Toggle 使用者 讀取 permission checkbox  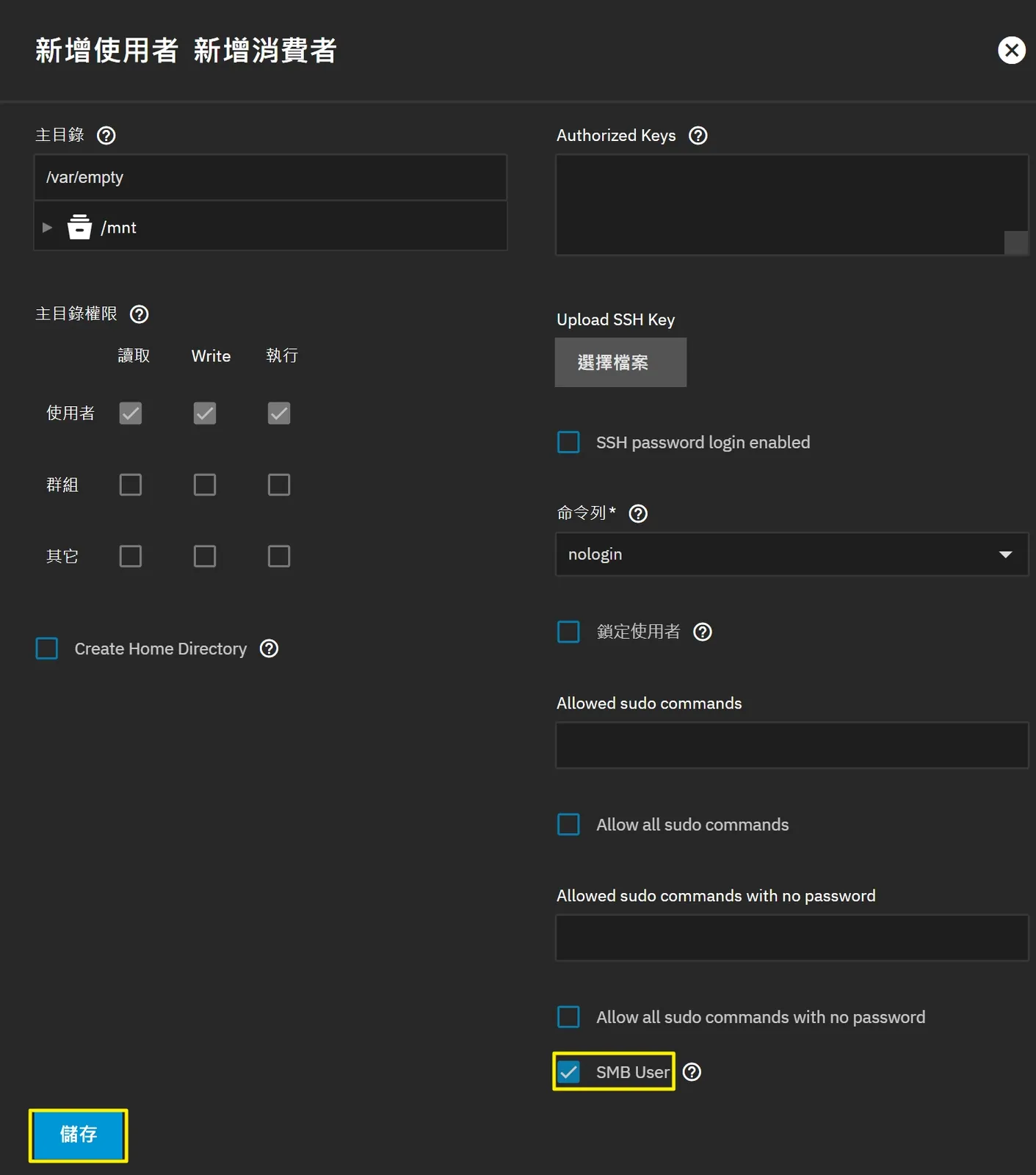[x=131, y=413]
